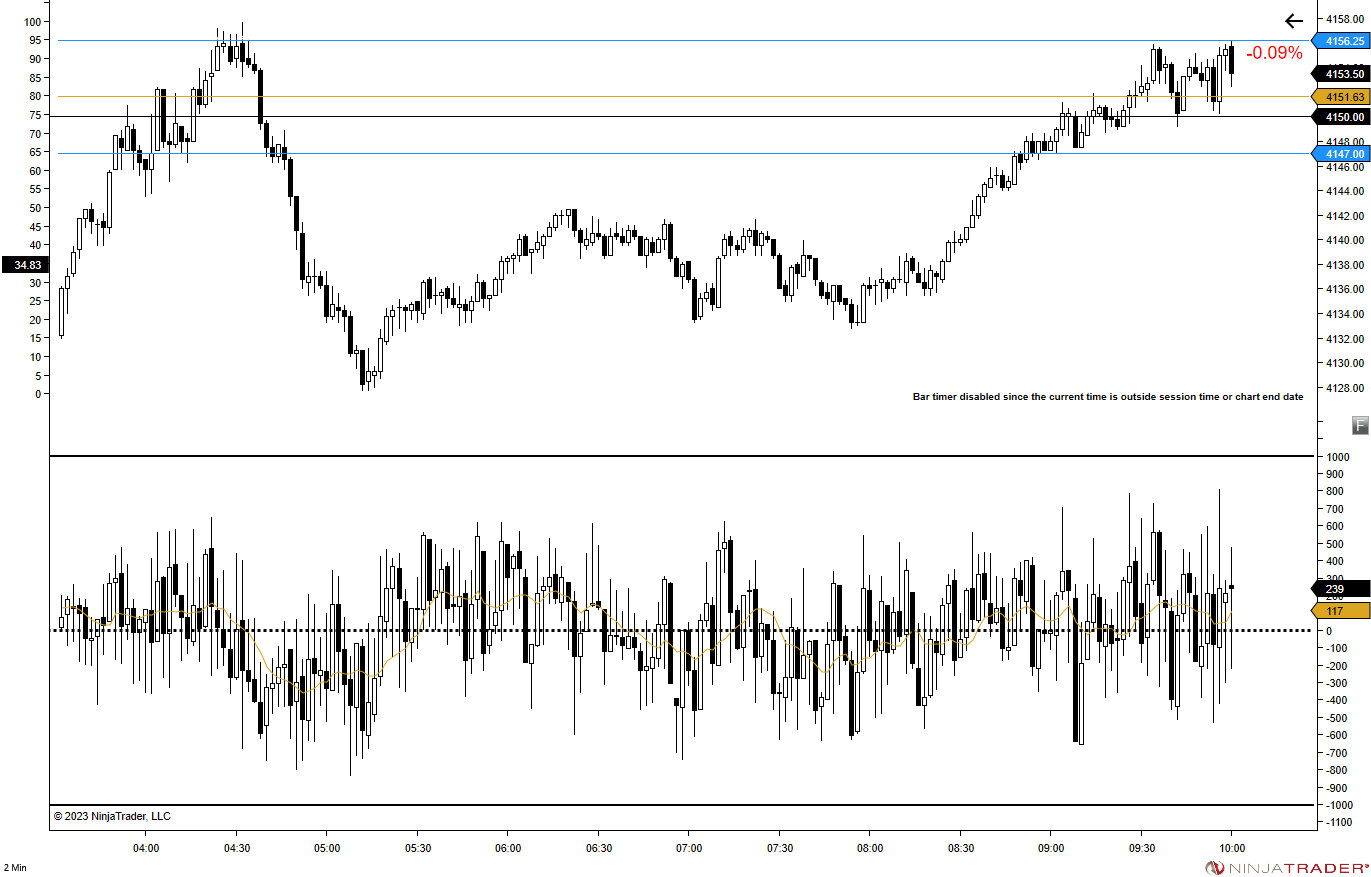Click the 4142.00 price axis label

(x=1344, y=216)
